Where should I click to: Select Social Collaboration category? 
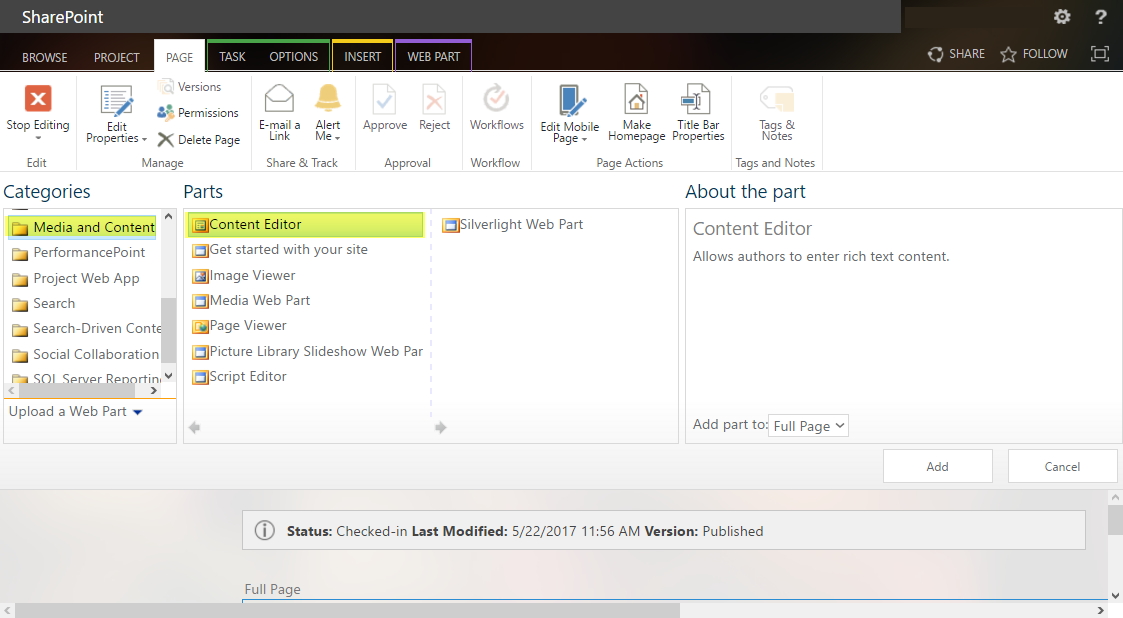point(85,354)
